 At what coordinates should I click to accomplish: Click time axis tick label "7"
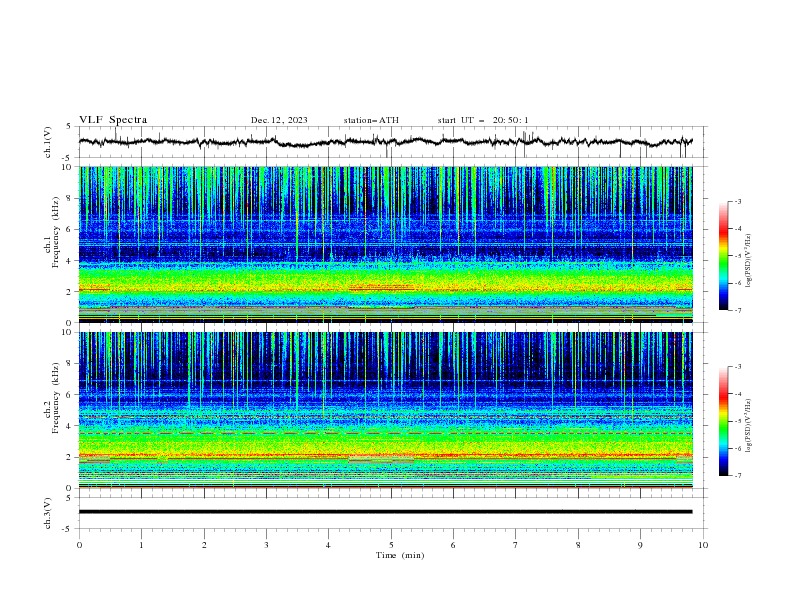coord(516,545)
